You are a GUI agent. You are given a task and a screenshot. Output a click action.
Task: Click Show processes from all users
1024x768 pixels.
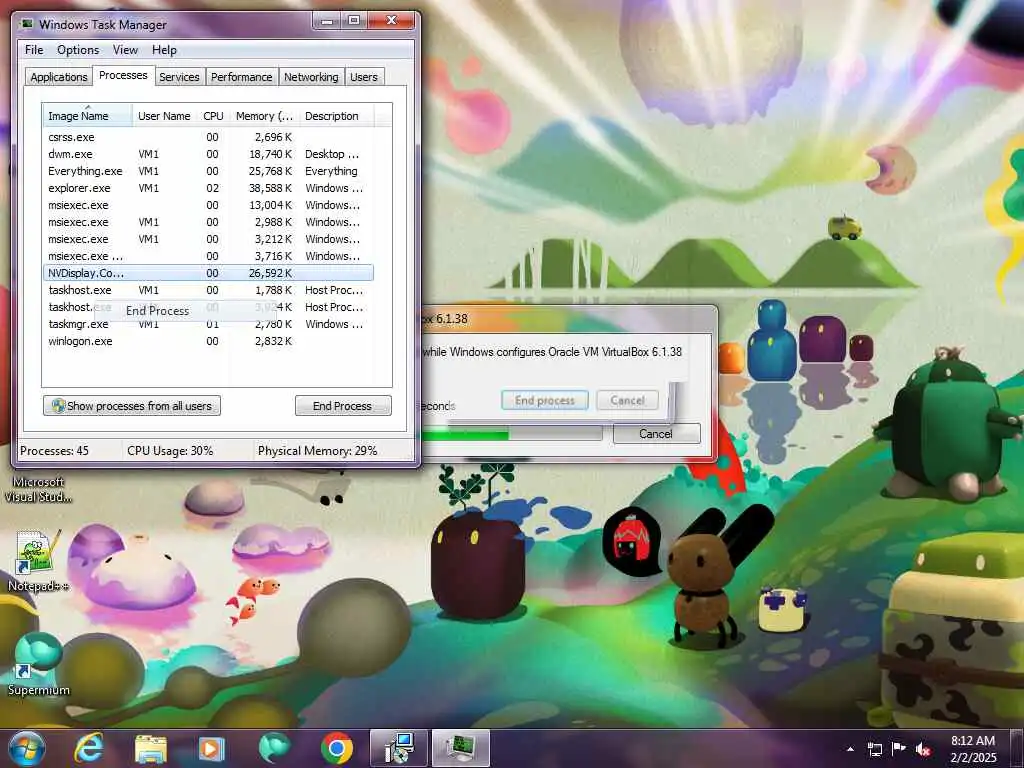(132, 406)
